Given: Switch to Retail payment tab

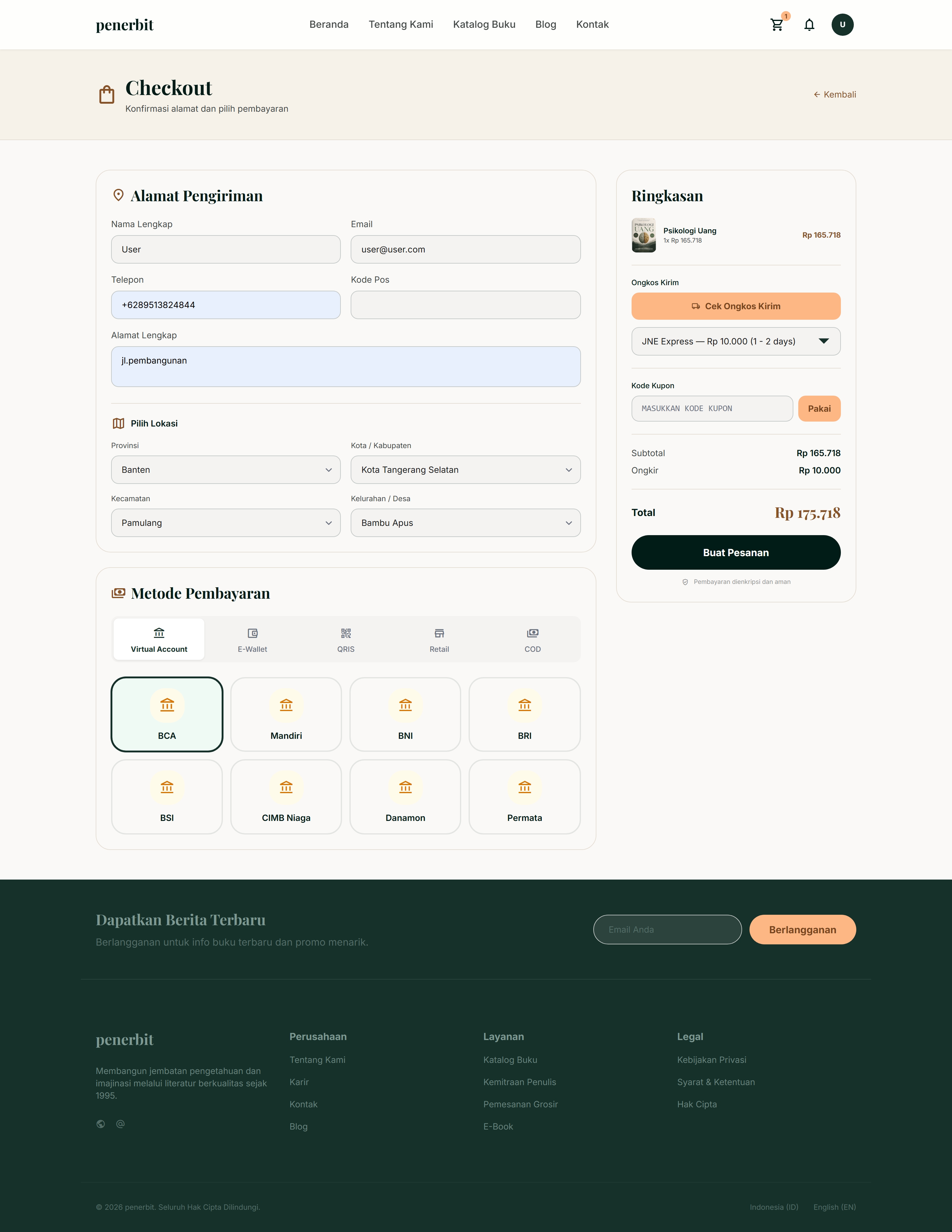Looking at the screenshot, I should 439,640.
